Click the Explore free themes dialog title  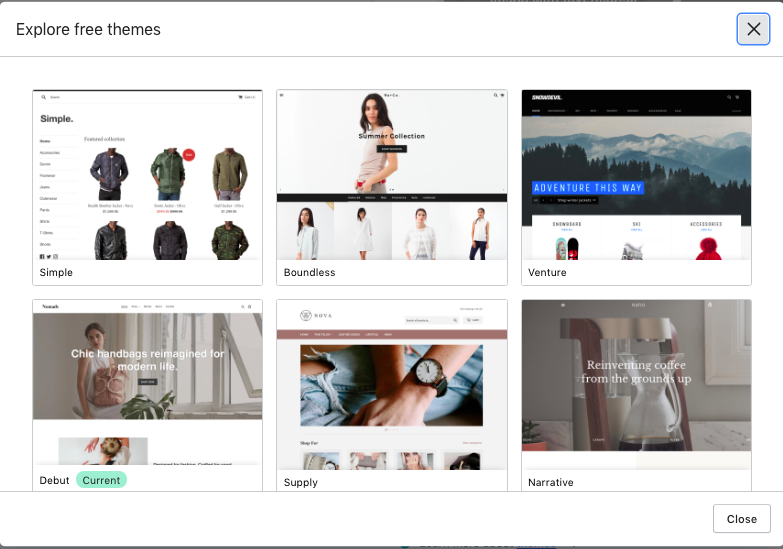[88, 29]
